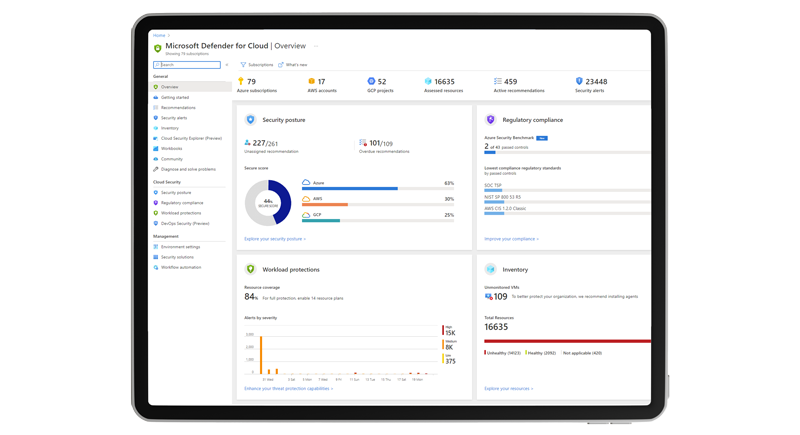Click the AWS secure score orange bar
This screenshot has width=800, height=435.
click(x=325, y=204)
